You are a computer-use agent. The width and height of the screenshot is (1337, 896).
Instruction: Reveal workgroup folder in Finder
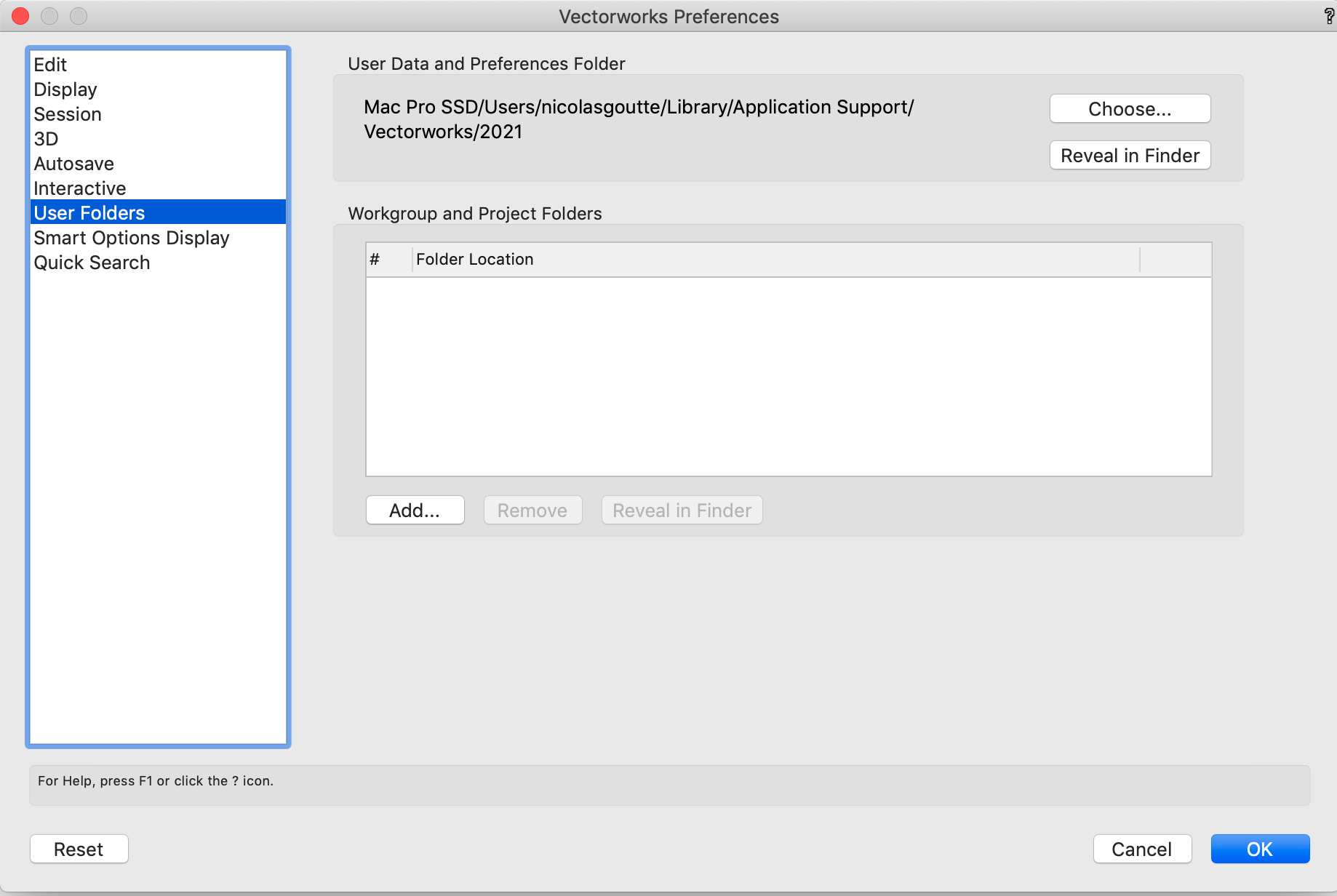click(x=682, y=511)
